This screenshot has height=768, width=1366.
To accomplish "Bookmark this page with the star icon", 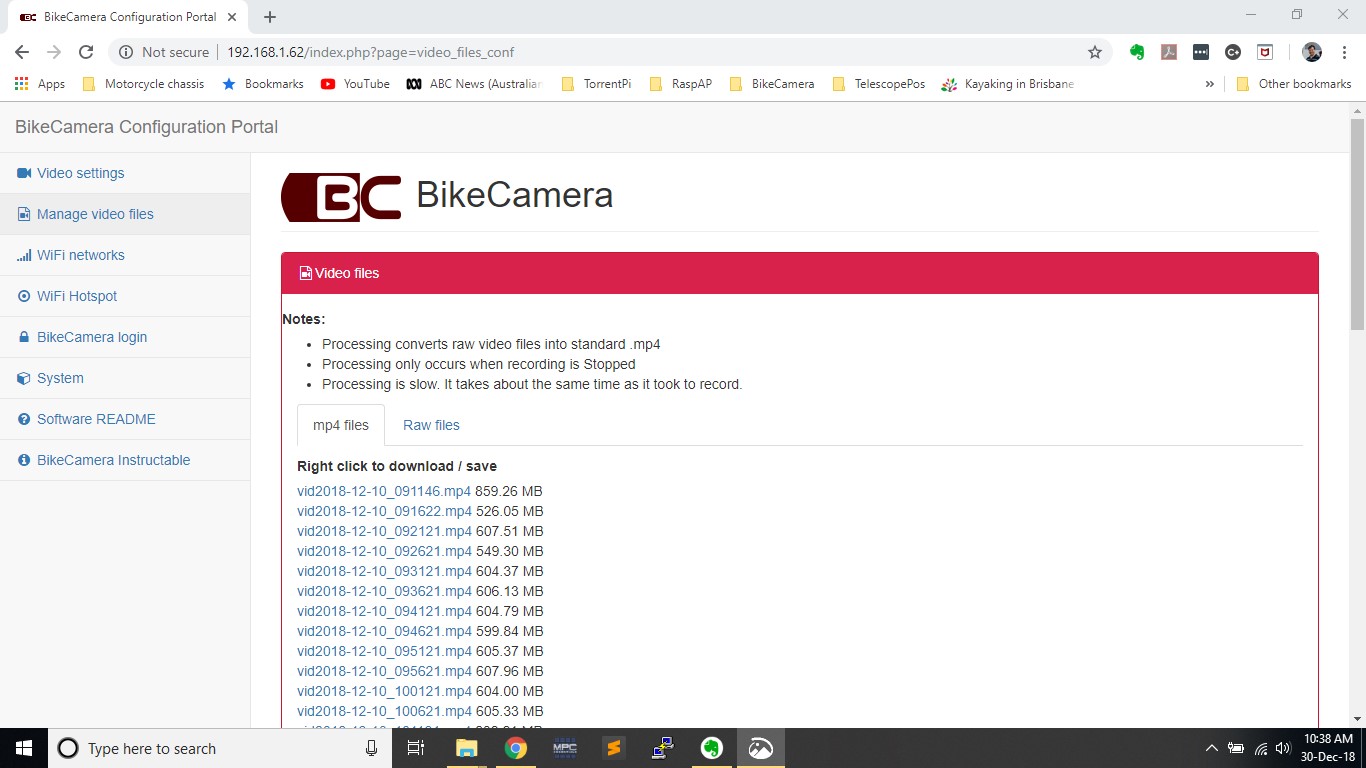I will [1095, 51].
